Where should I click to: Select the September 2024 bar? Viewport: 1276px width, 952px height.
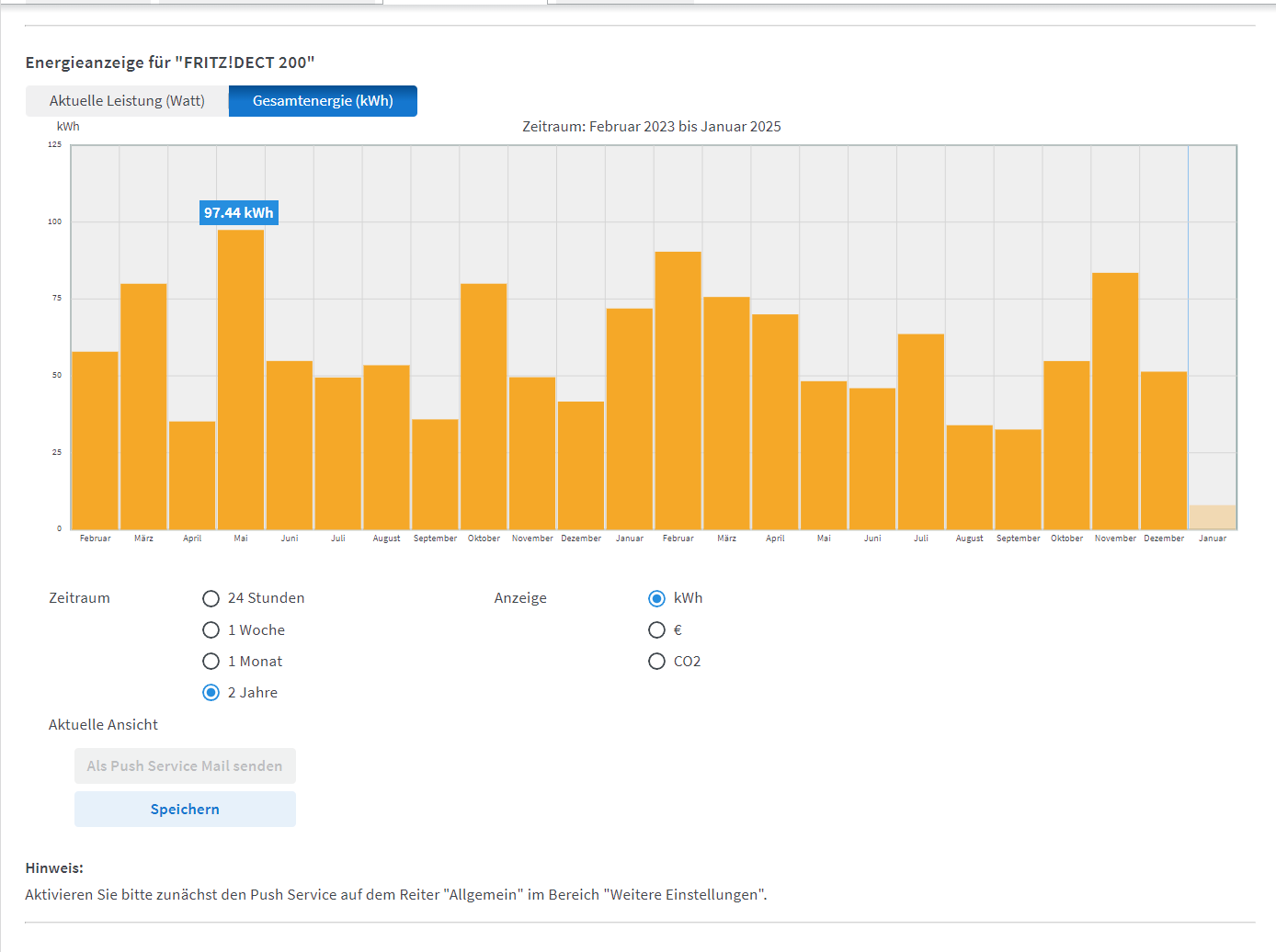point(1018,479)
